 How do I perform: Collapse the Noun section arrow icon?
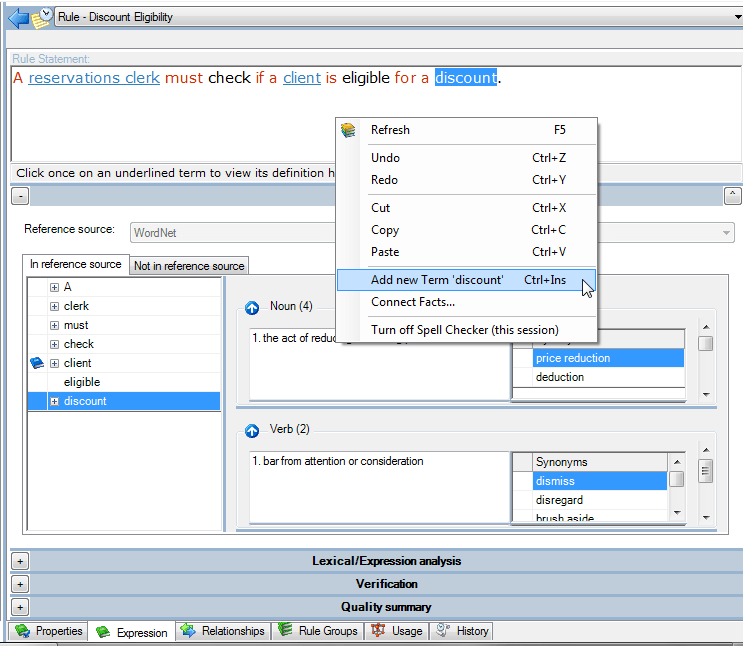252,307
